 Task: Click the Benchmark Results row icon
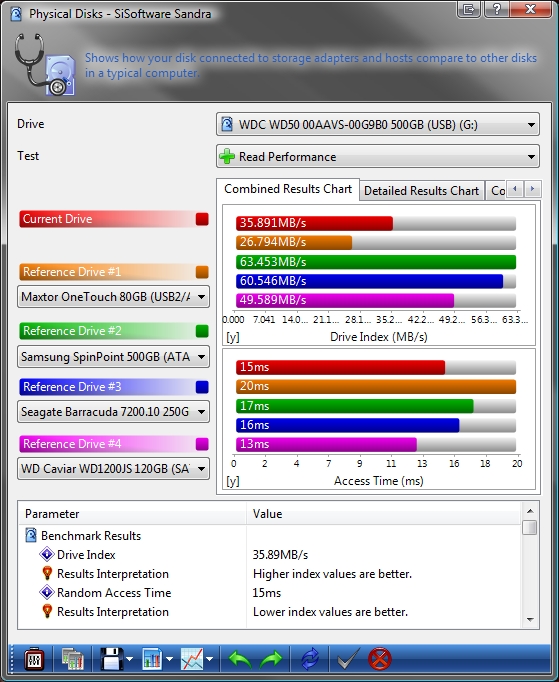[31, 535]
